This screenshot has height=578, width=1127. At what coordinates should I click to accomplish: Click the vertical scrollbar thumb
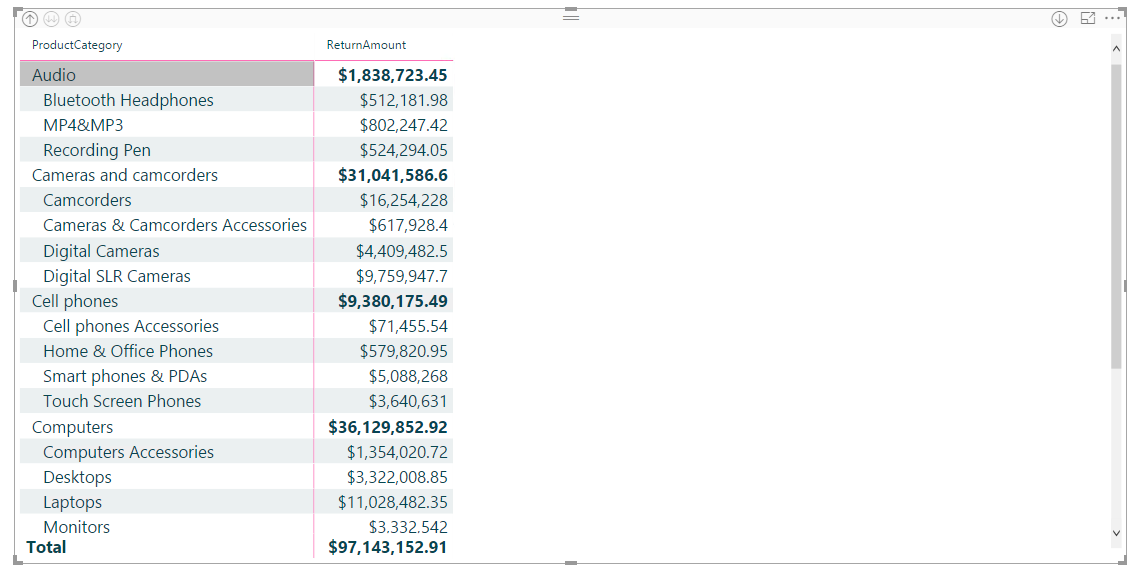(1116, 216)
